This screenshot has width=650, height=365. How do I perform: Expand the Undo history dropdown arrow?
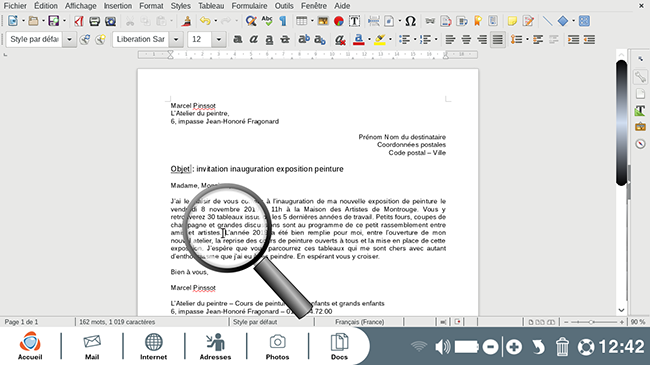[215, 21]
